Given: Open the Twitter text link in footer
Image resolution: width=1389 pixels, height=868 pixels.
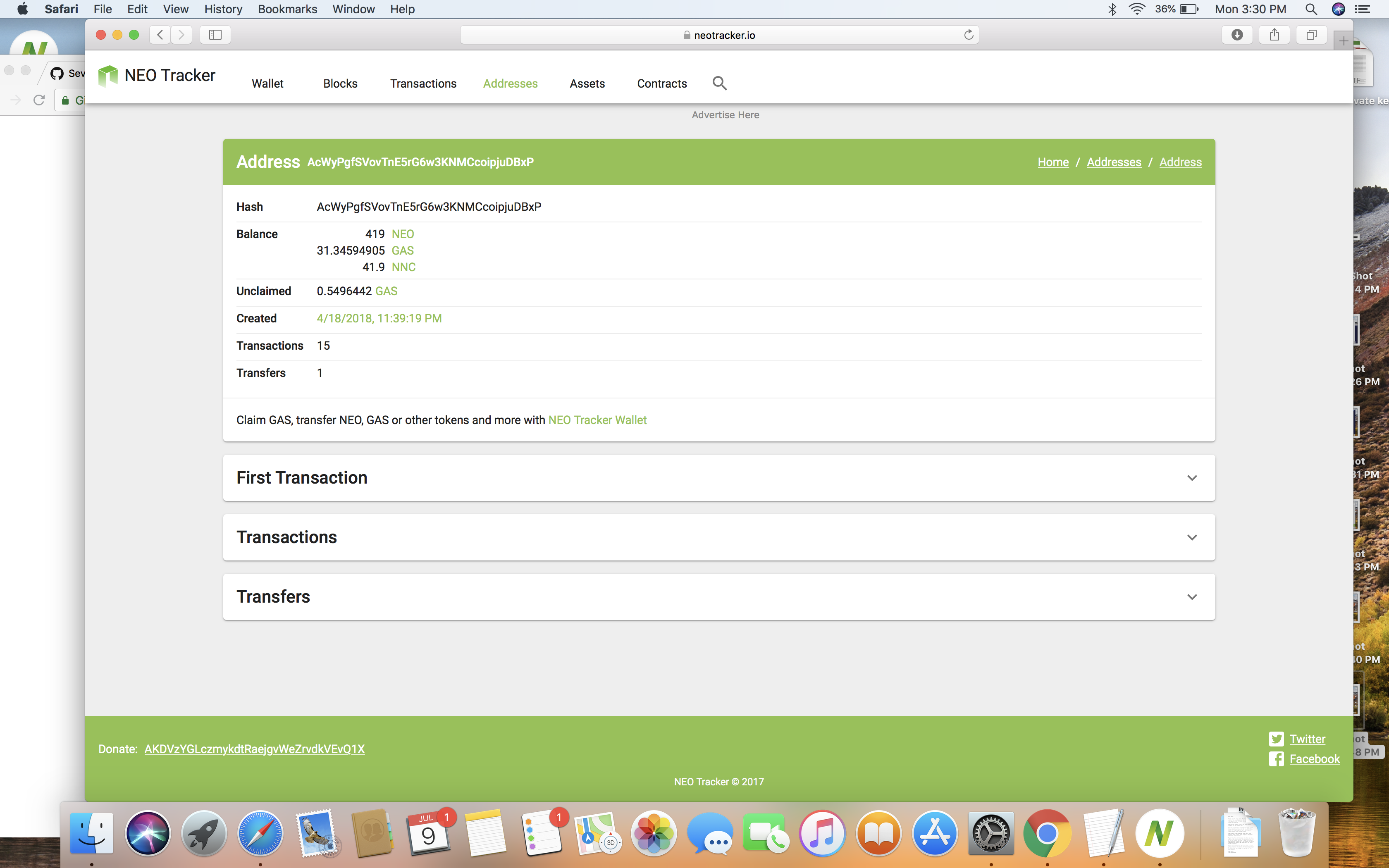Looking at the screenshot, I should tap(1308, 739).
